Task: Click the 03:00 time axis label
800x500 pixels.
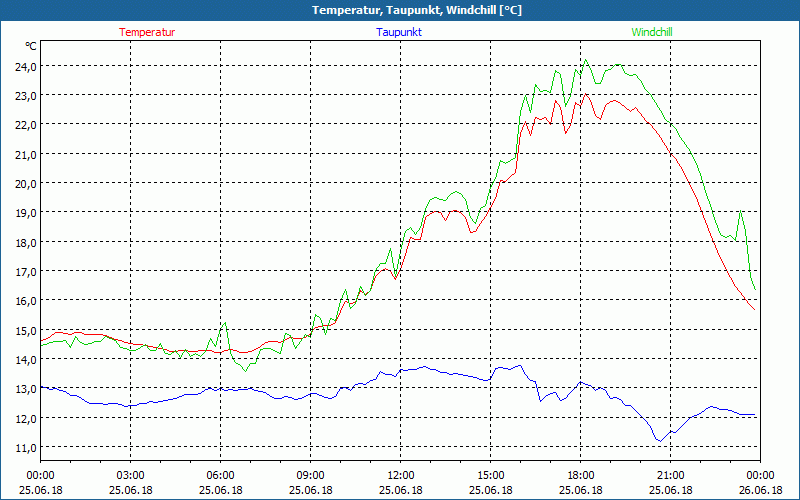Action: (x=131, y=476)
